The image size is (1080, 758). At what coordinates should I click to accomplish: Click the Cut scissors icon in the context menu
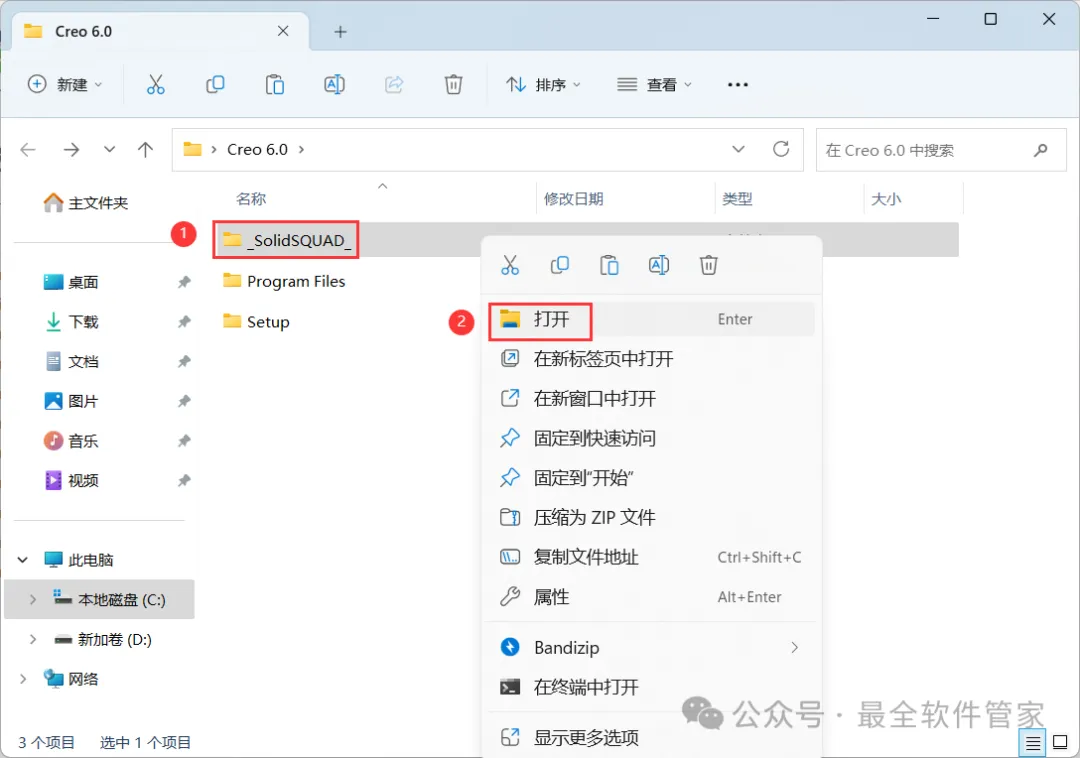coord(510,265)
